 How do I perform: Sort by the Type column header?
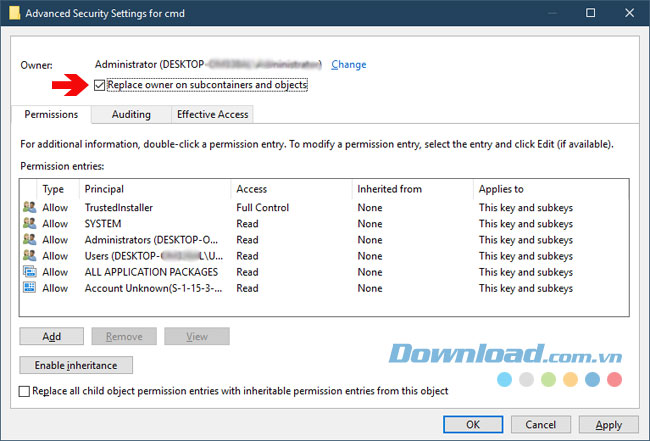click(53, 189)
